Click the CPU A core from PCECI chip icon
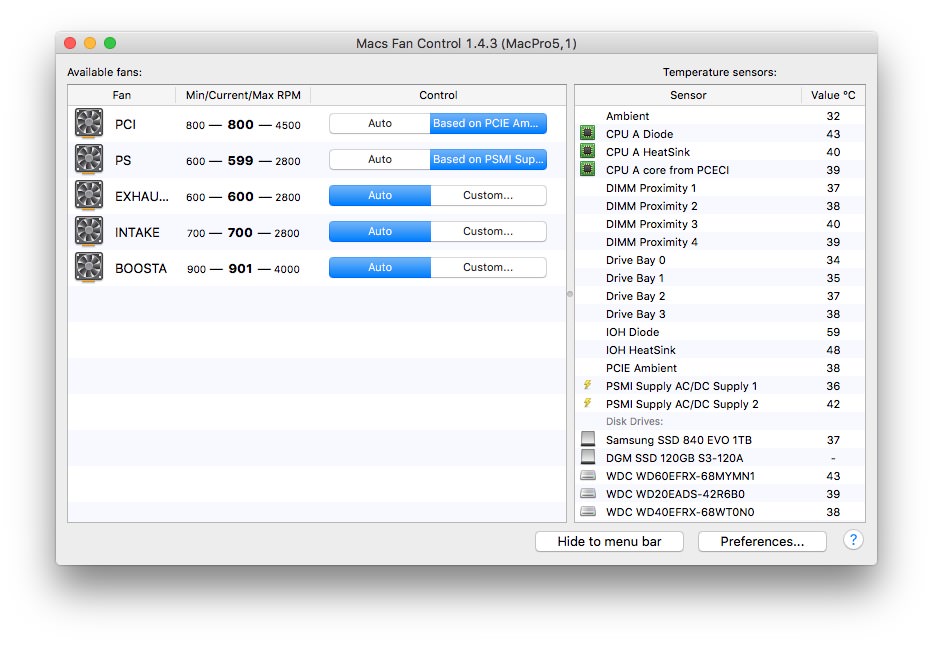 (x=587, y=169)
